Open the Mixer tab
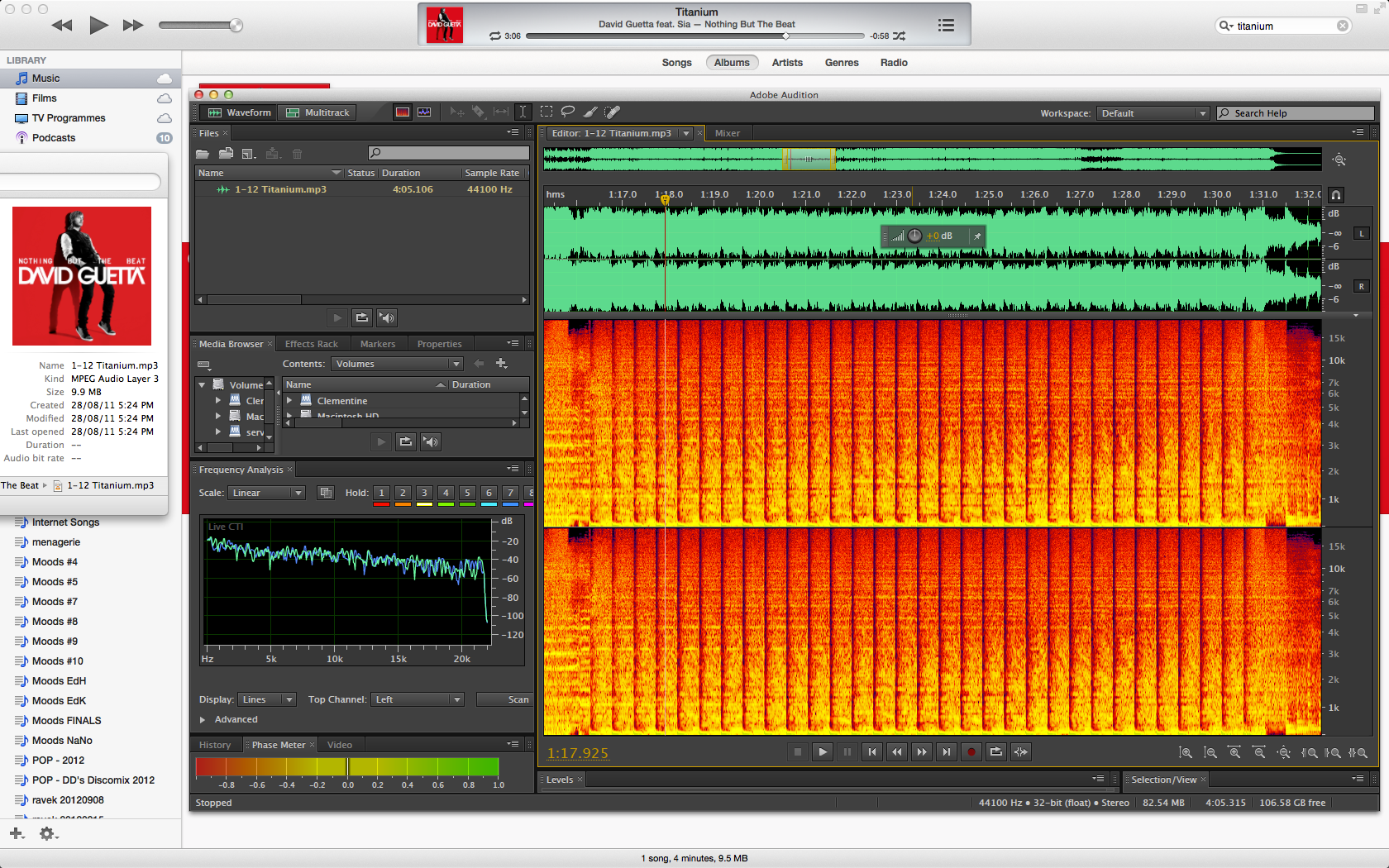The height and width of the screenshot is (868, 1389). pos(728,133)
